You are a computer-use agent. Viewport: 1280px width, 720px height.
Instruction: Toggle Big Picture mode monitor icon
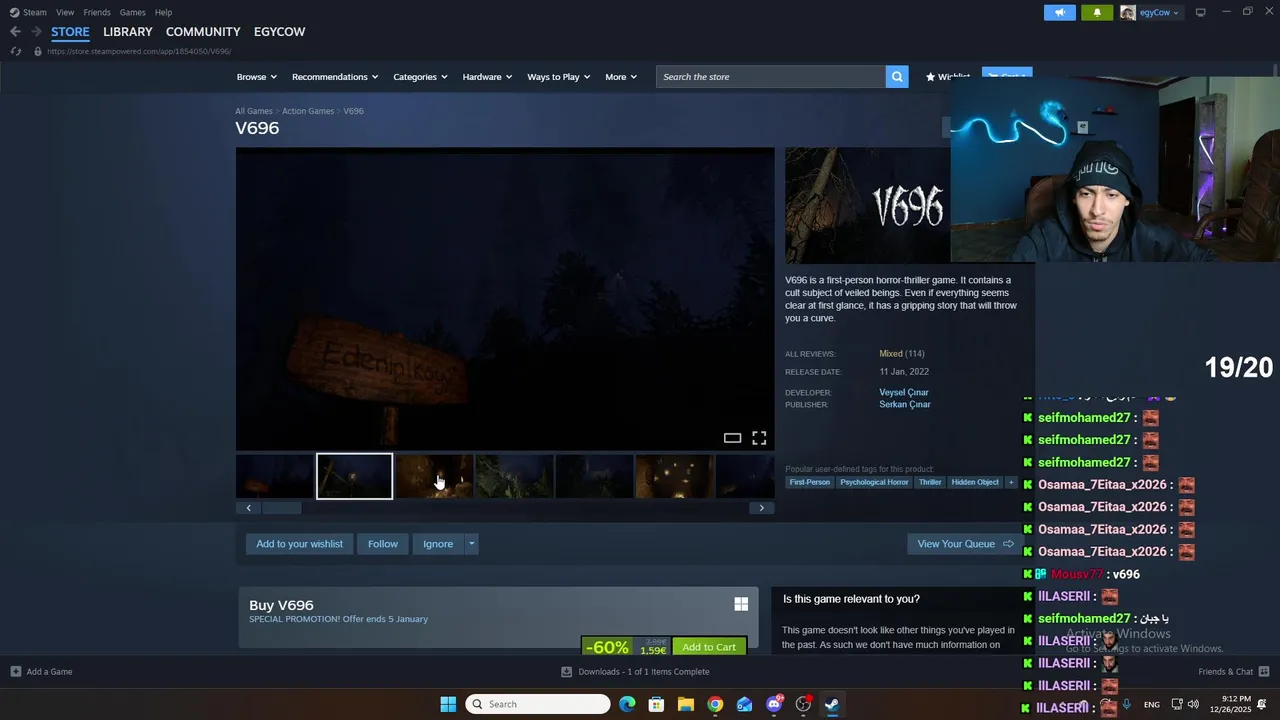[1200, 12]
